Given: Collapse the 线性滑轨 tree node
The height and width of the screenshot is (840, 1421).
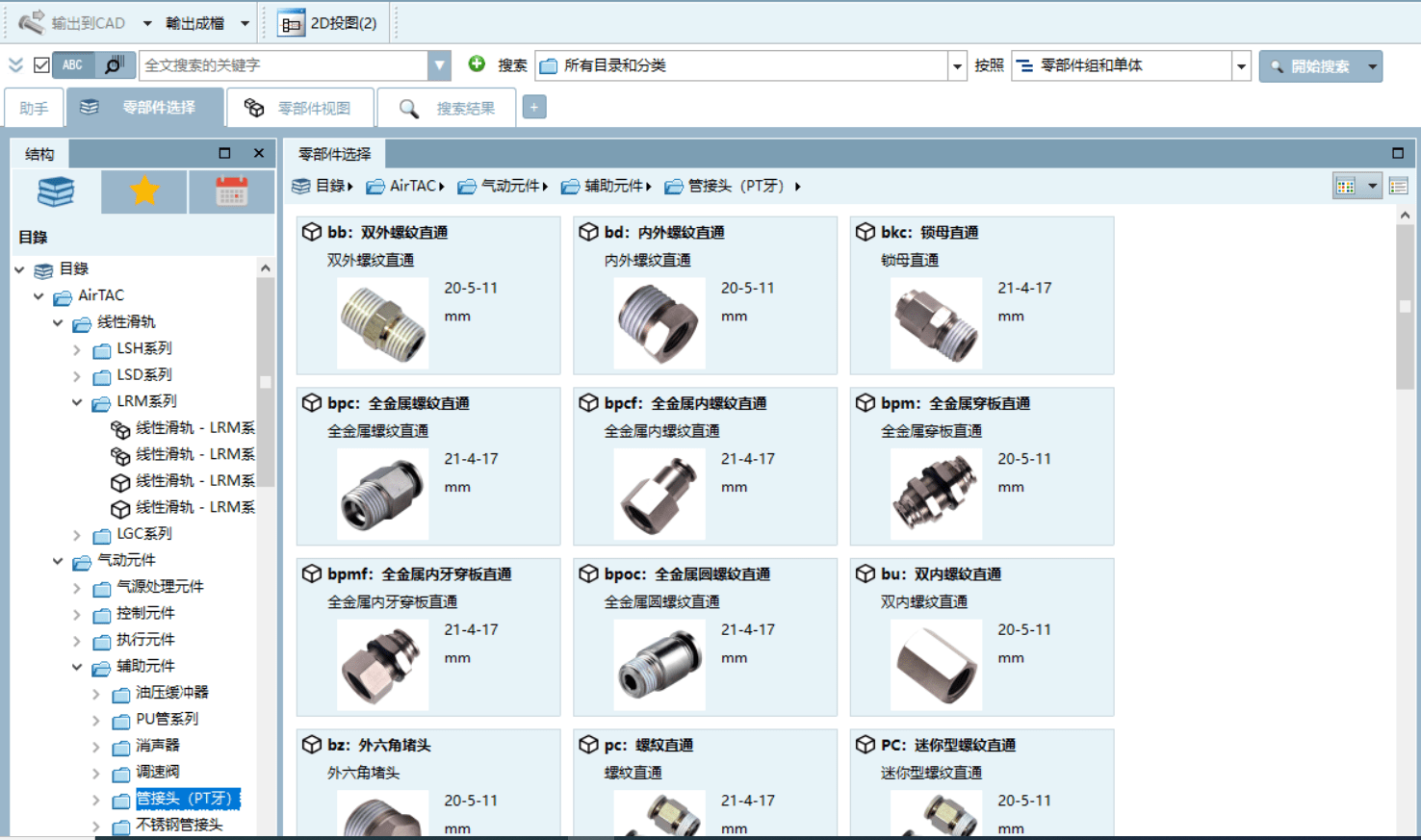Looking at the screenshot, I should (x=58, y=322).
